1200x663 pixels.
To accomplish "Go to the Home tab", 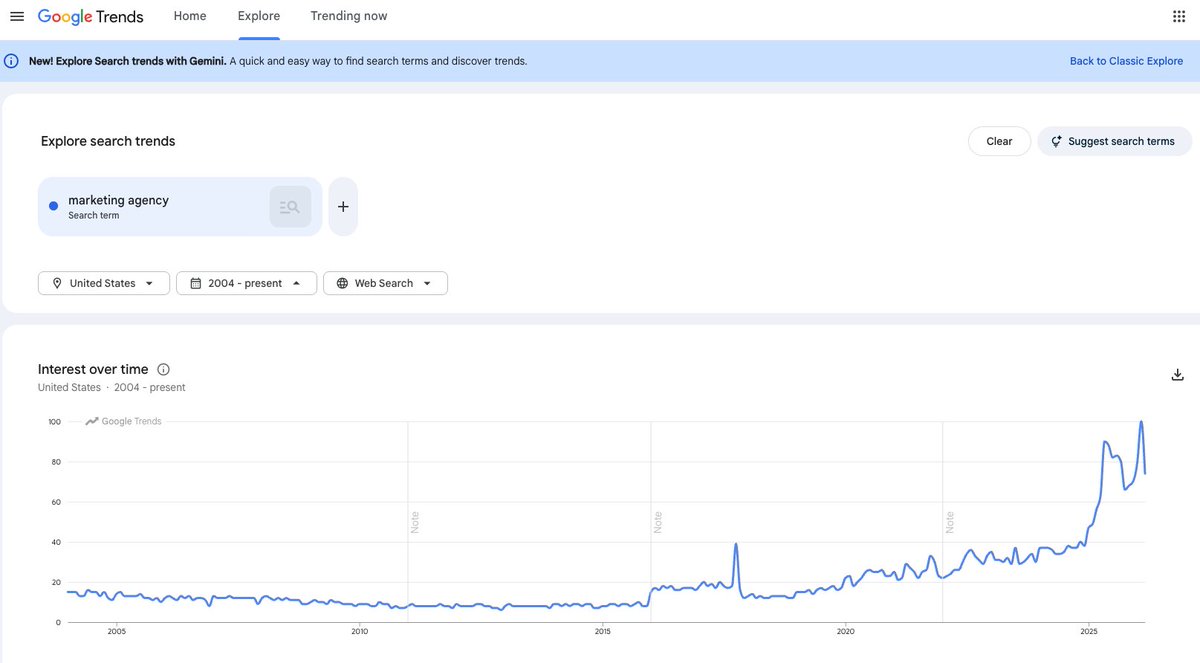I will click(x=190, y=16).
